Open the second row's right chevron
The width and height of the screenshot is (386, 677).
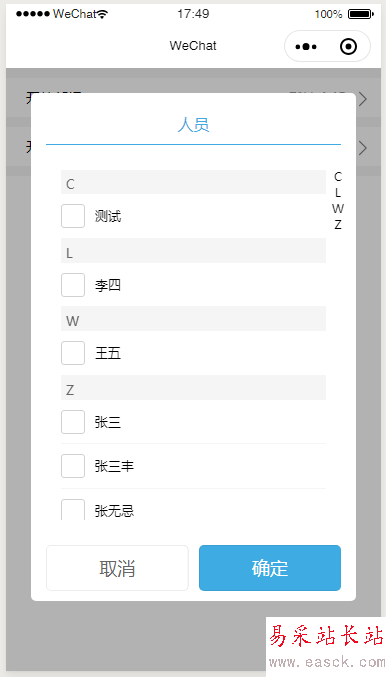(x=363, y=148)
